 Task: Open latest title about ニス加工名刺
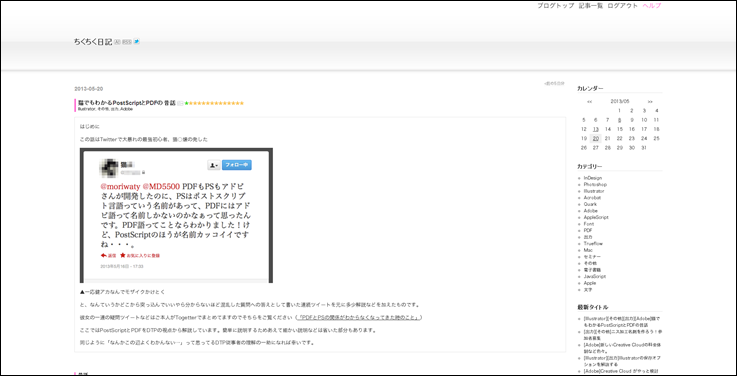coord(622,335)
